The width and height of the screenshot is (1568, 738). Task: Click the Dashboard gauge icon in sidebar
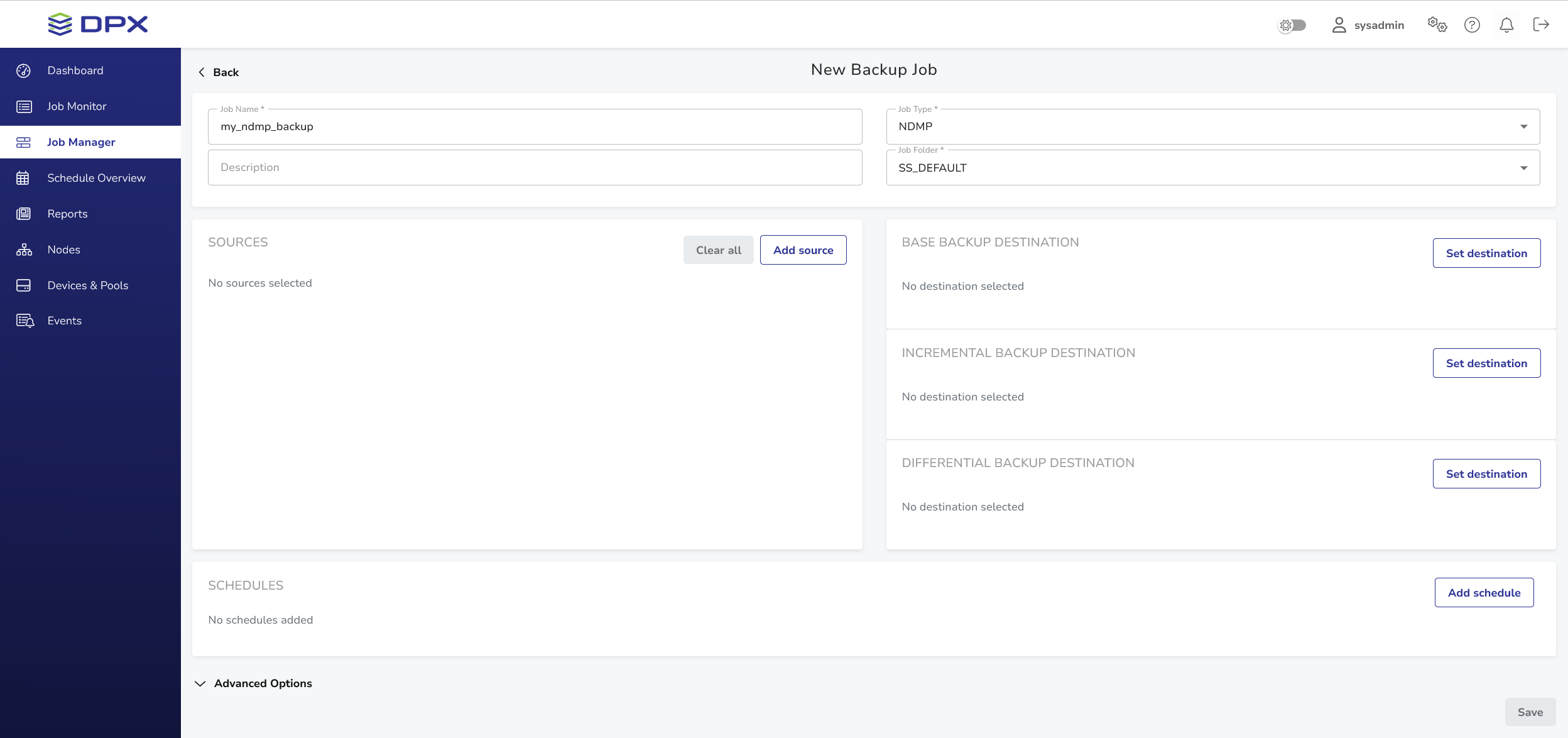24,70
